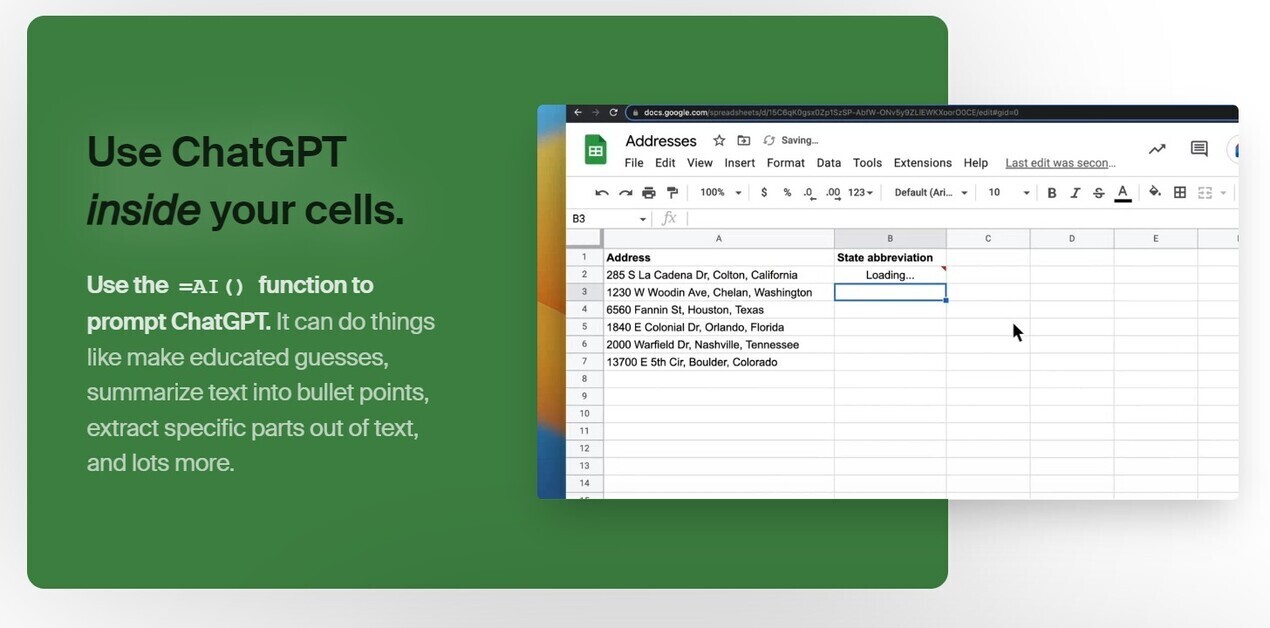Click the undo arrow in the toolbar

coord(601,193)
